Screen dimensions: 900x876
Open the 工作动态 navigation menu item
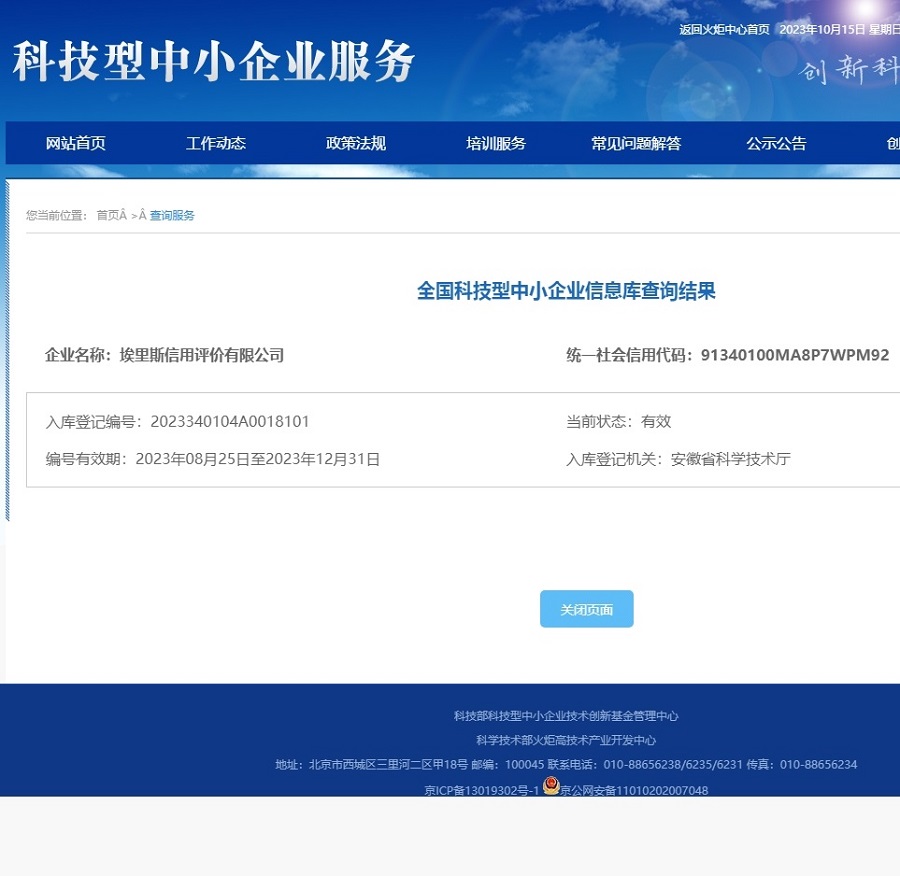coord(215,143)
